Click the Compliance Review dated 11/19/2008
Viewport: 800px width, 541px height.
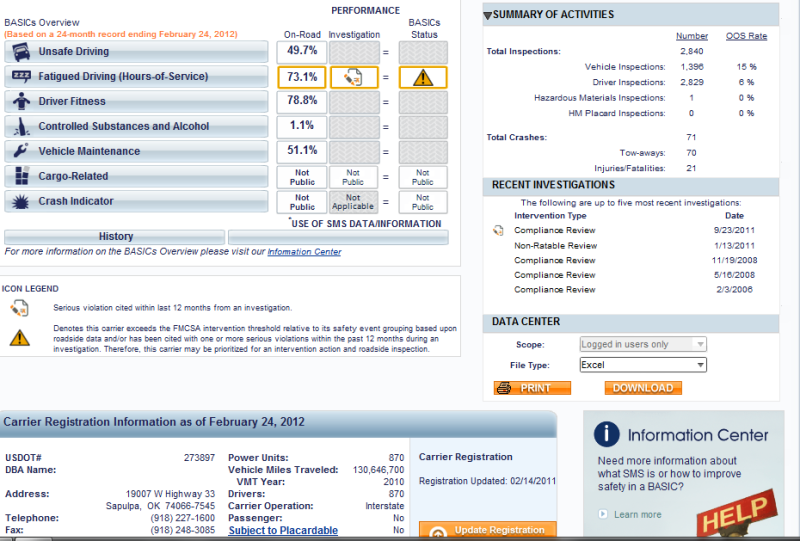(555, 261)
